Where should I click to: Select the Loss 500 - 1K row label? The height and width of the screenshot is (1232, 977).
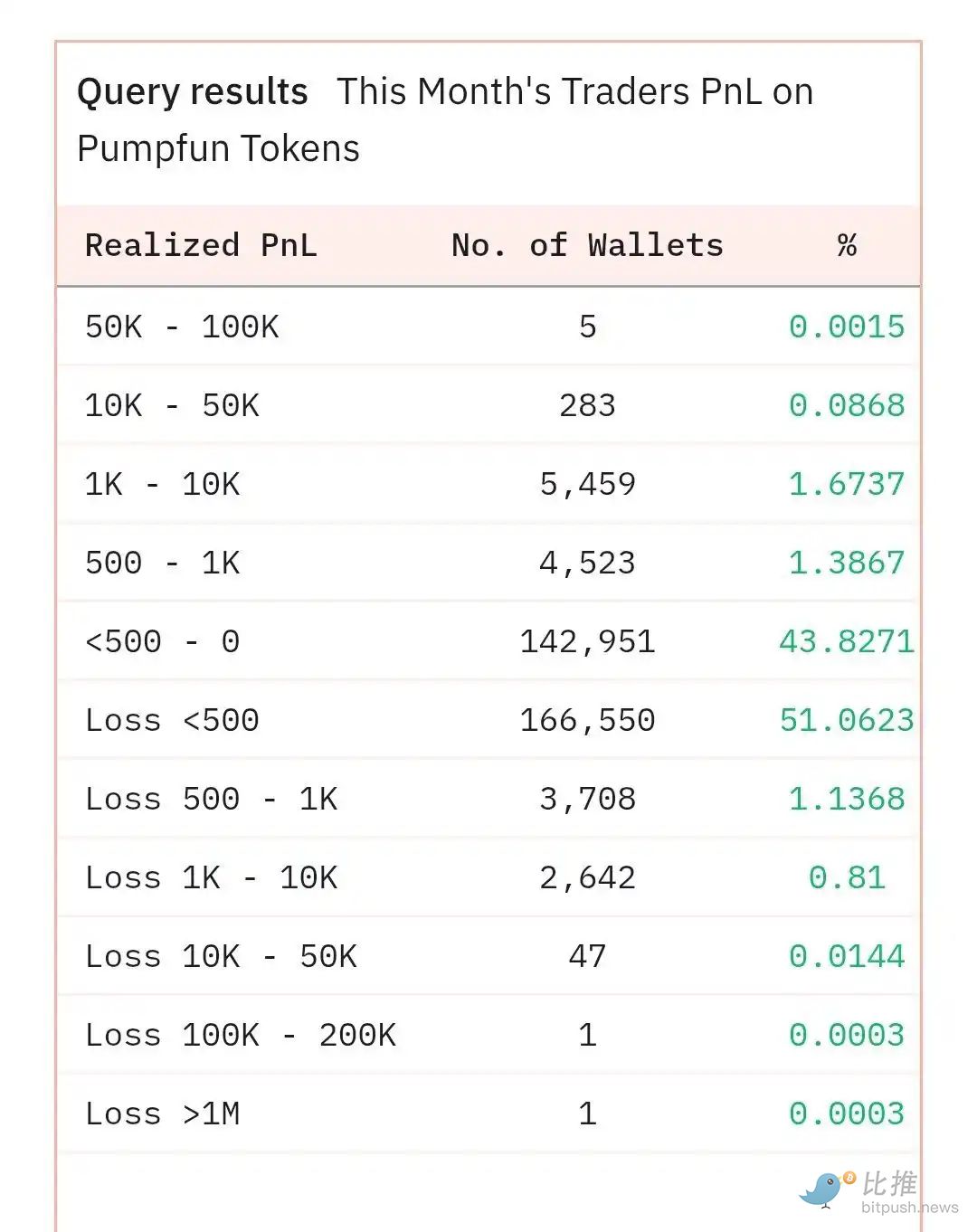point(211,799)
